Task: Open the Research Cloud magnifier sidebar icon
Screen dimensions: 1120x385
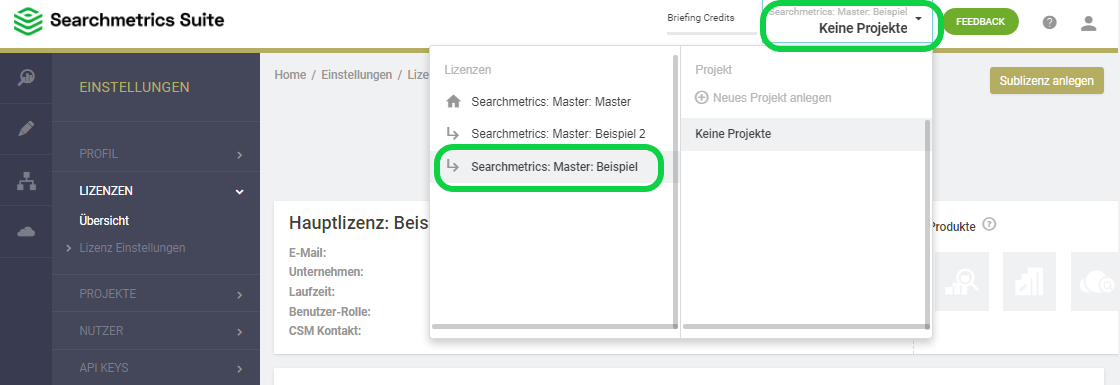Action: (x=26, y=78)
